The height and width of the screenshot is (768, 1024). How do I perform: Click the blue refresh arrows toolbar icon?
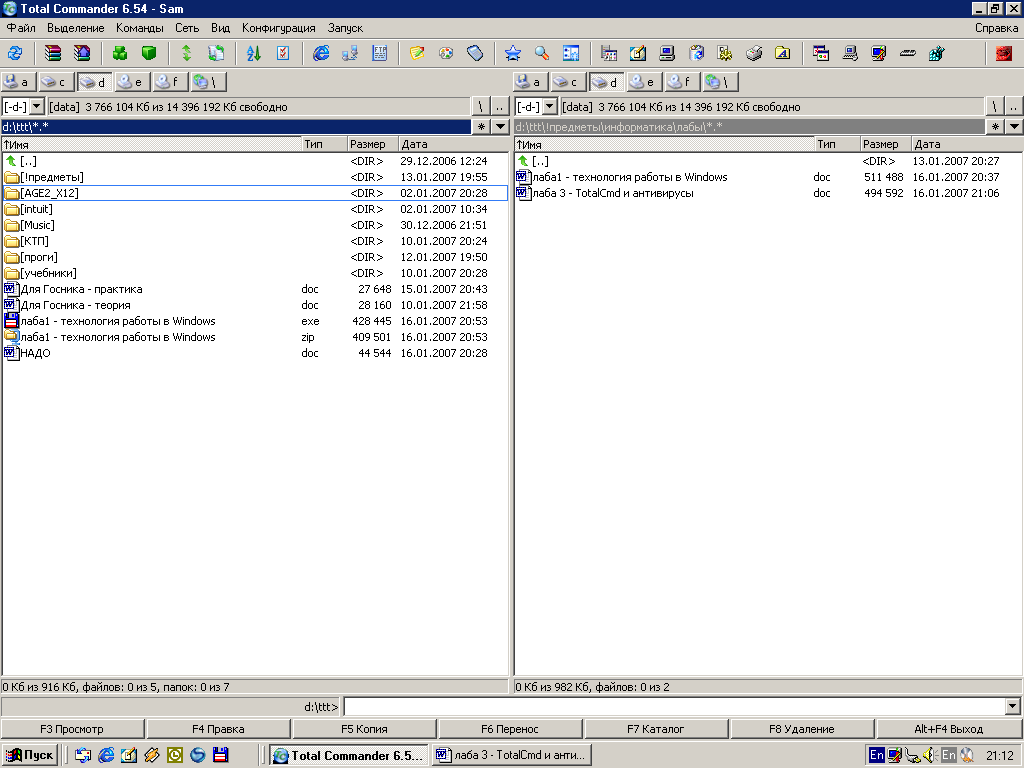click(x=15, y=53)
